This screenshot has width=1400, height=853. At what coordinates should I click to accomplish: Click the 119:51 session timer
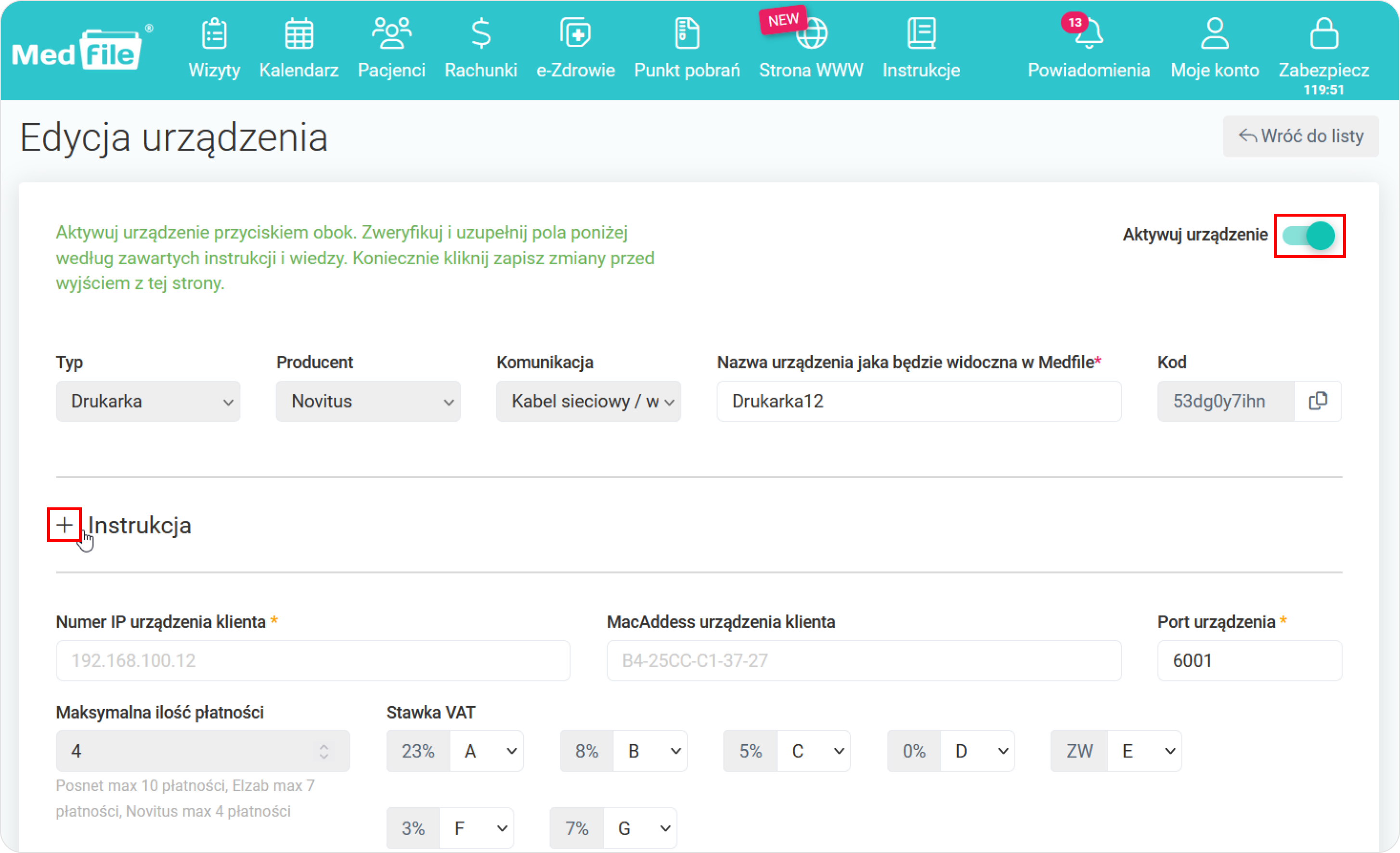click(x=1323, y=90)
